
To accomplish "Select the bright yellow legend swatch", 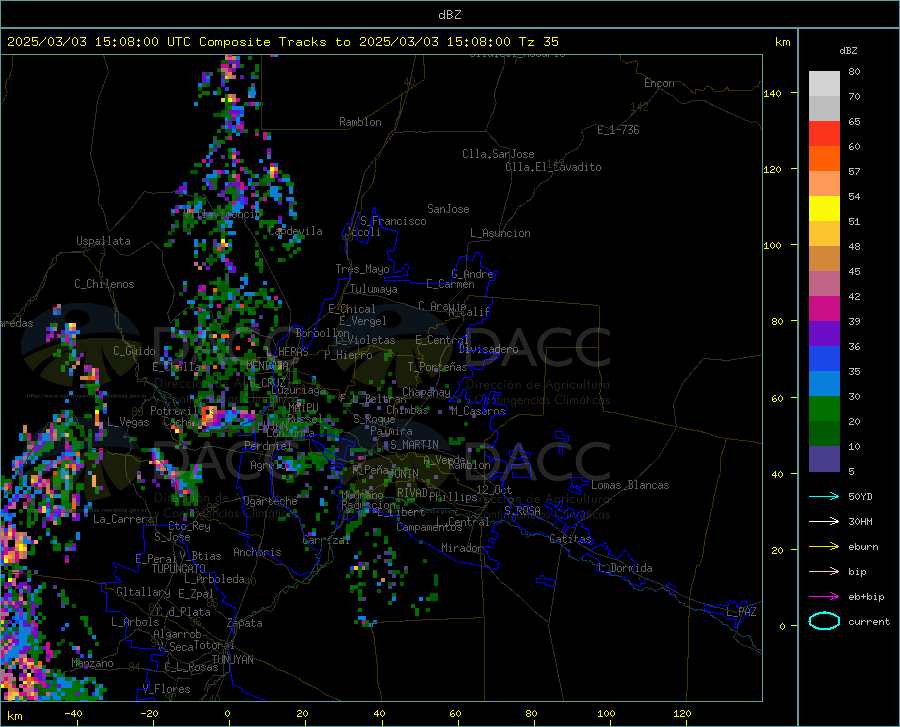I will [824, 209].
